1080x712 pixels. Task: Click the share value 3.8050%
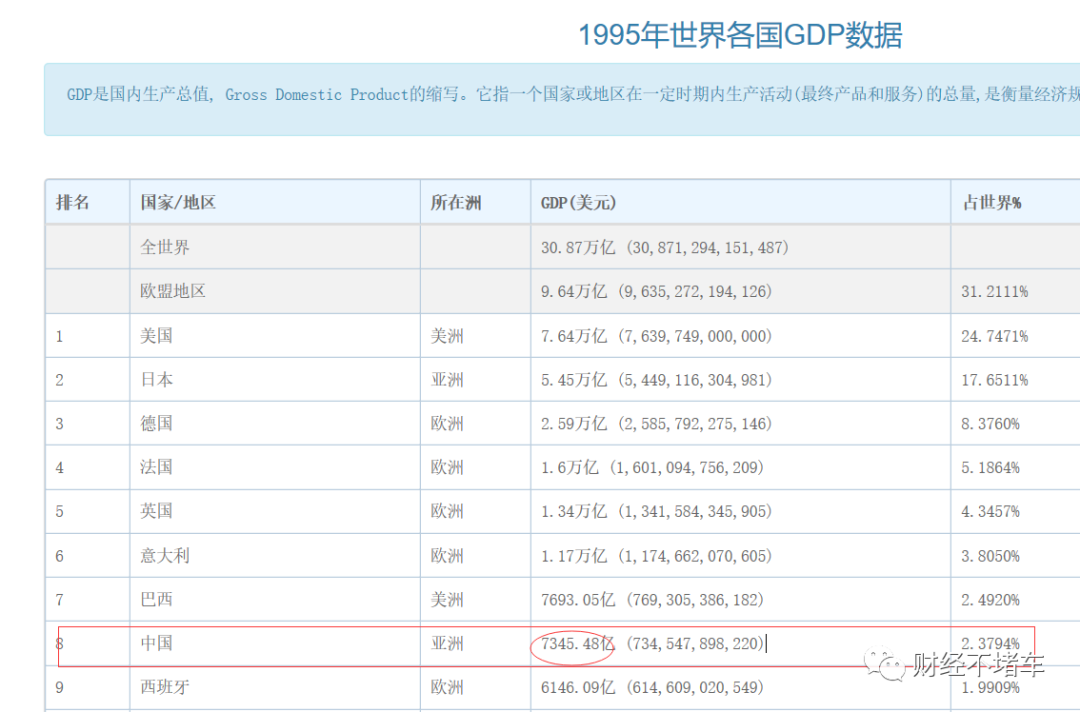point(990,556)
